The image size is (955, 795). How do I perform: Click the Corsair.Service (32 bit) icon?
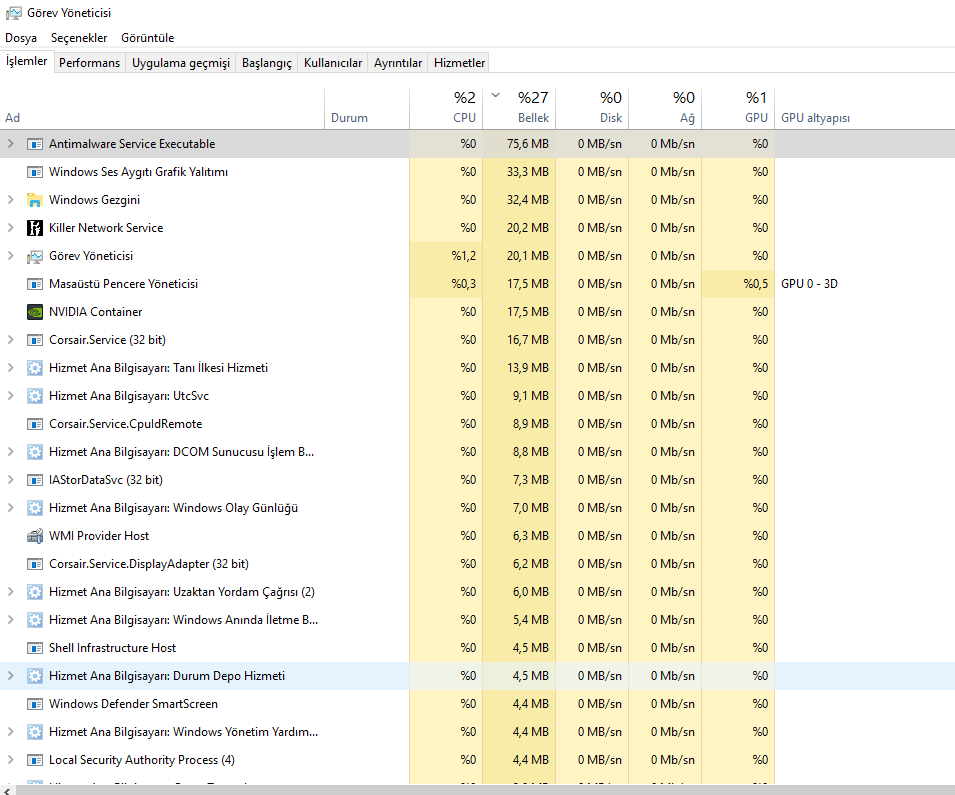tap(35, 341)
